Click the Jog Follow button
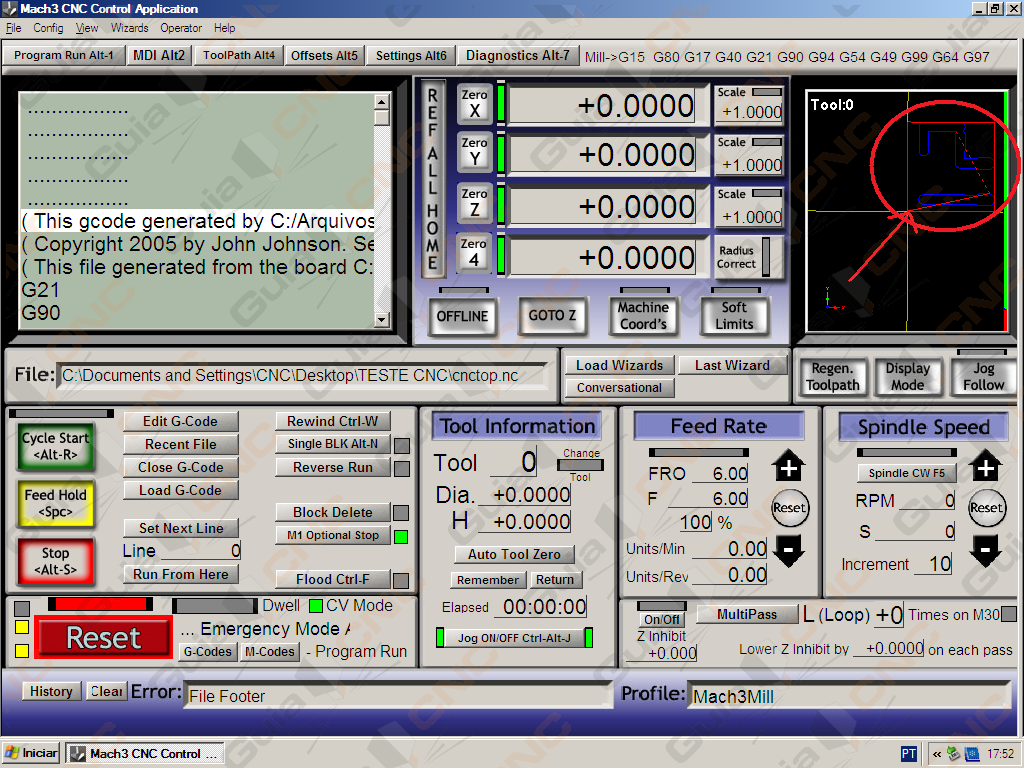This screenshot has height=768, width=1024. pos(983,377)
